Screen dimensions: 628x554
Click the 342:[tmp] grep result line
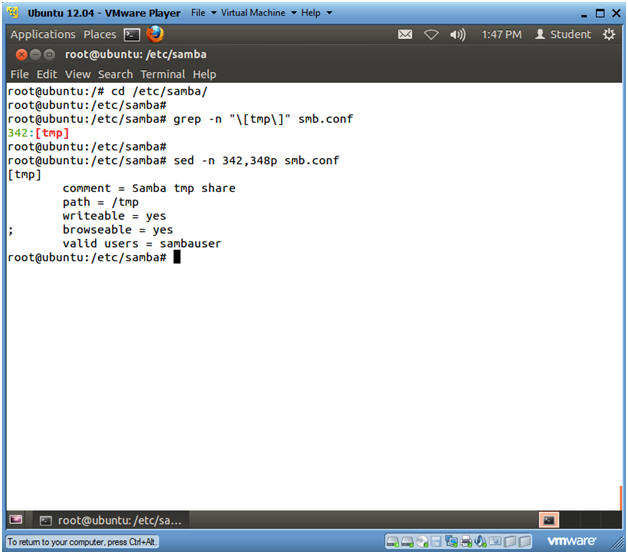(38, 133)
